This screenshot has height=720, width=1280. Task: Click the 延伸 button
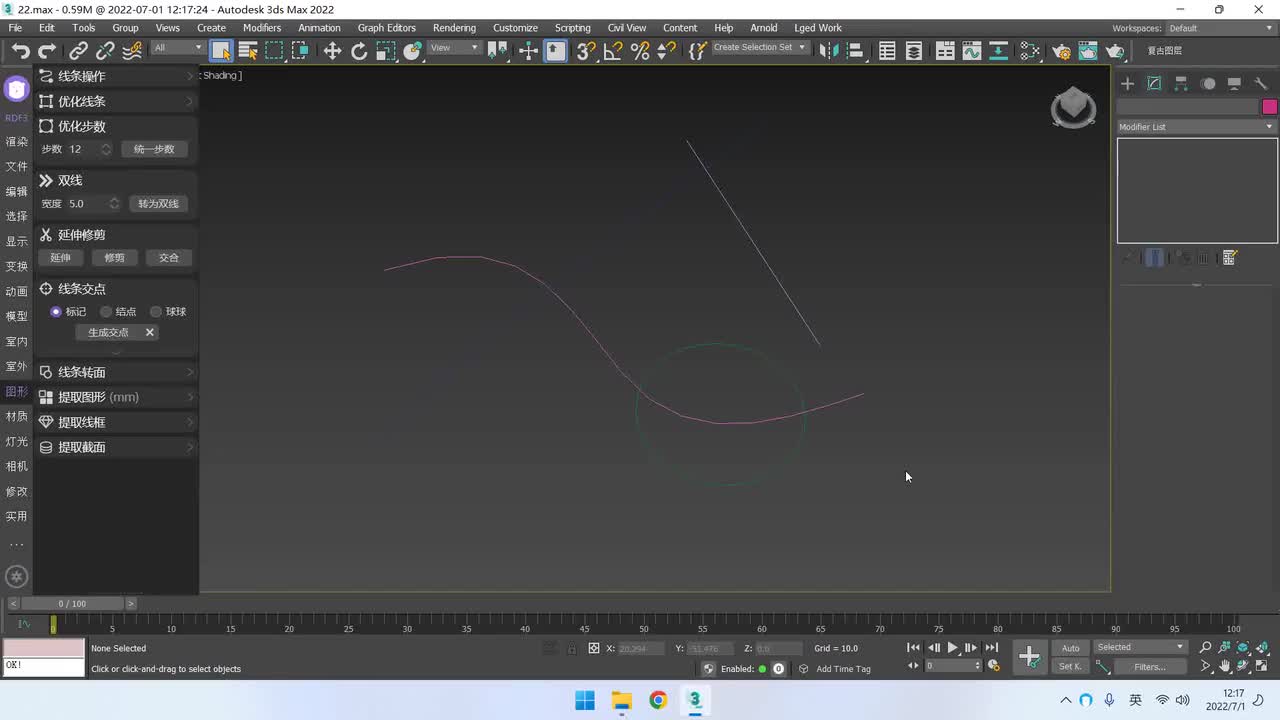[x=61, y=258]
